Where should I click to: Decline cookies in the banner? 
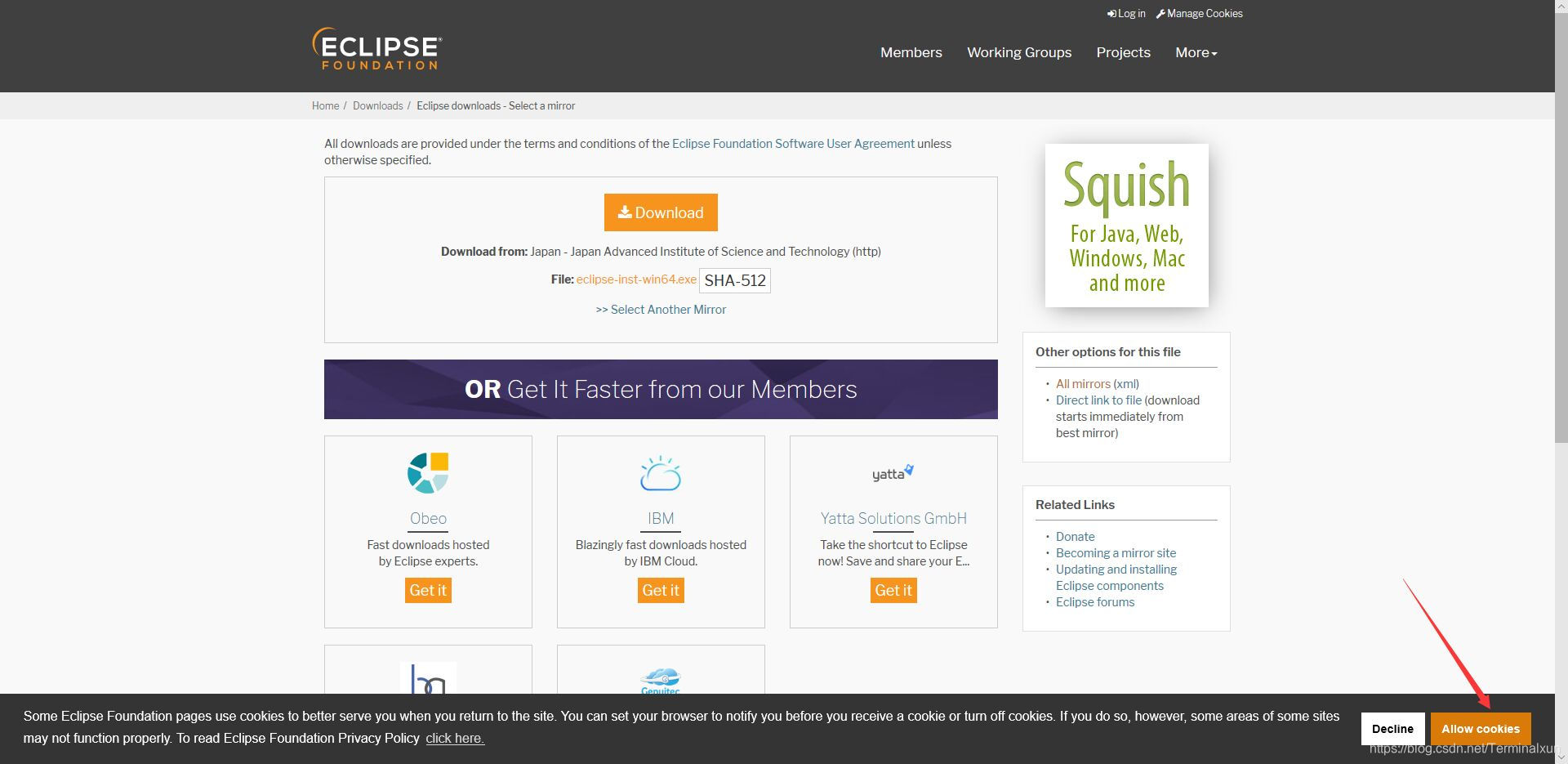(x=1392, y=729)
